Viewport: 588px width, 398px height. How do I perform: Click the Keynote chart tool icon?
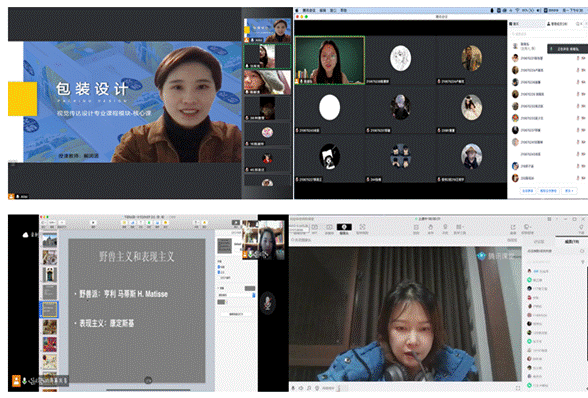click(133, 222)
